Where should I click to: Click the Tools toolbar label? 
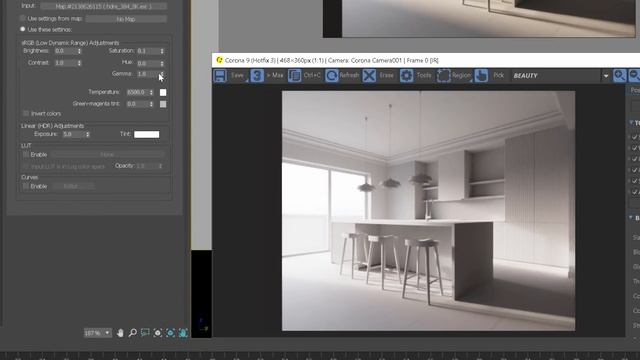pos(424,76)
